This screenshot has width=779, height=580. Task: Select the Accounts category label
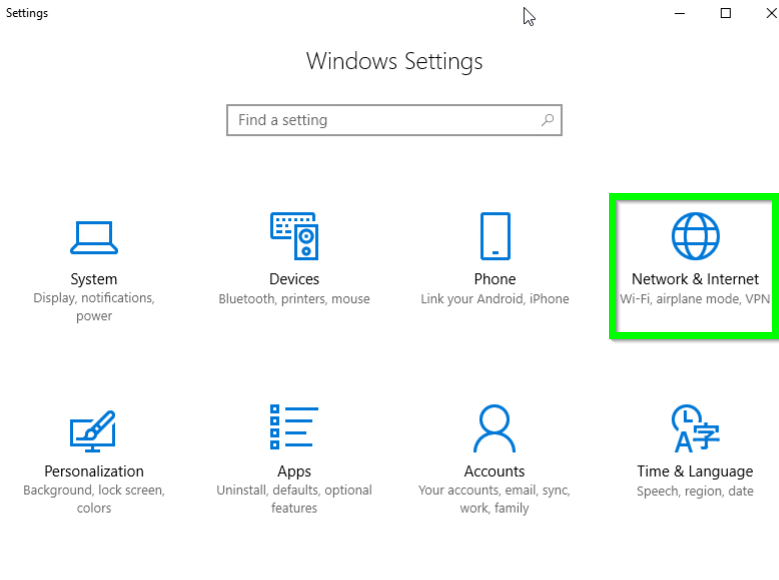pyautogui.click(x=494, y=471)
